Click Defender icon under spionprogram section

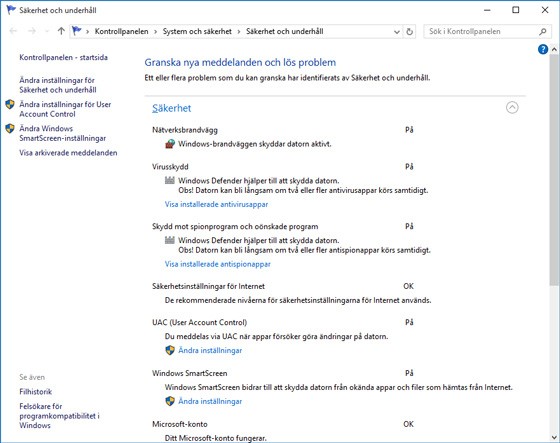point(170,240)
